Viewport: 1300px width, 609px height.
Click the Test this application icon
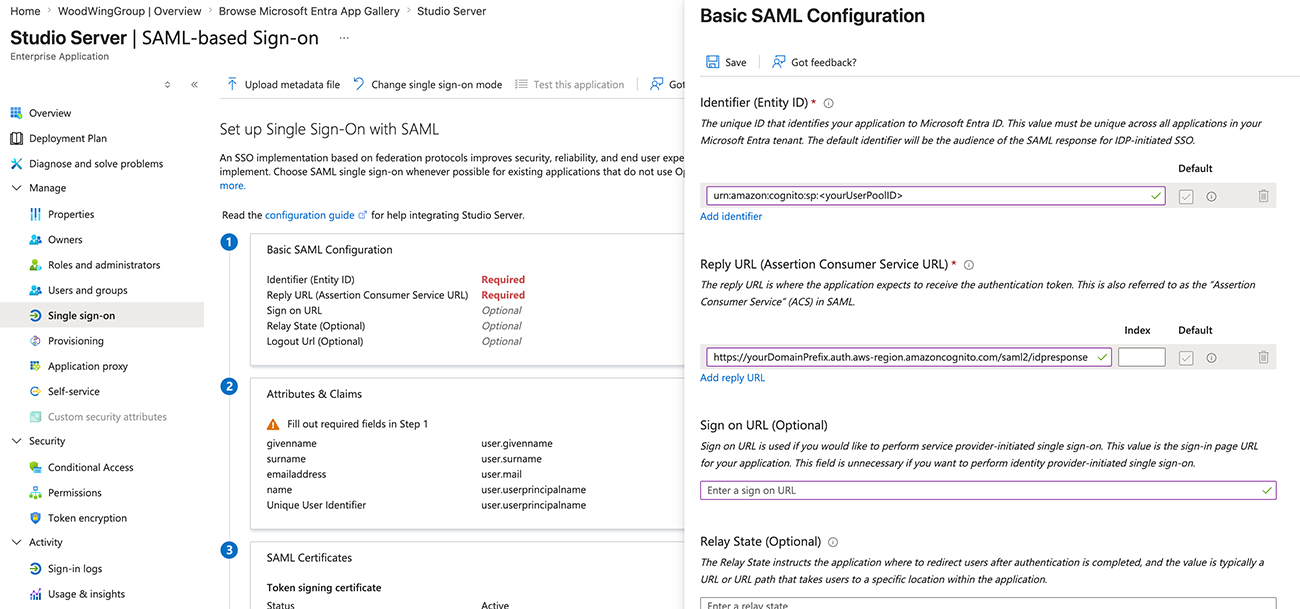(x=521, y=84)
